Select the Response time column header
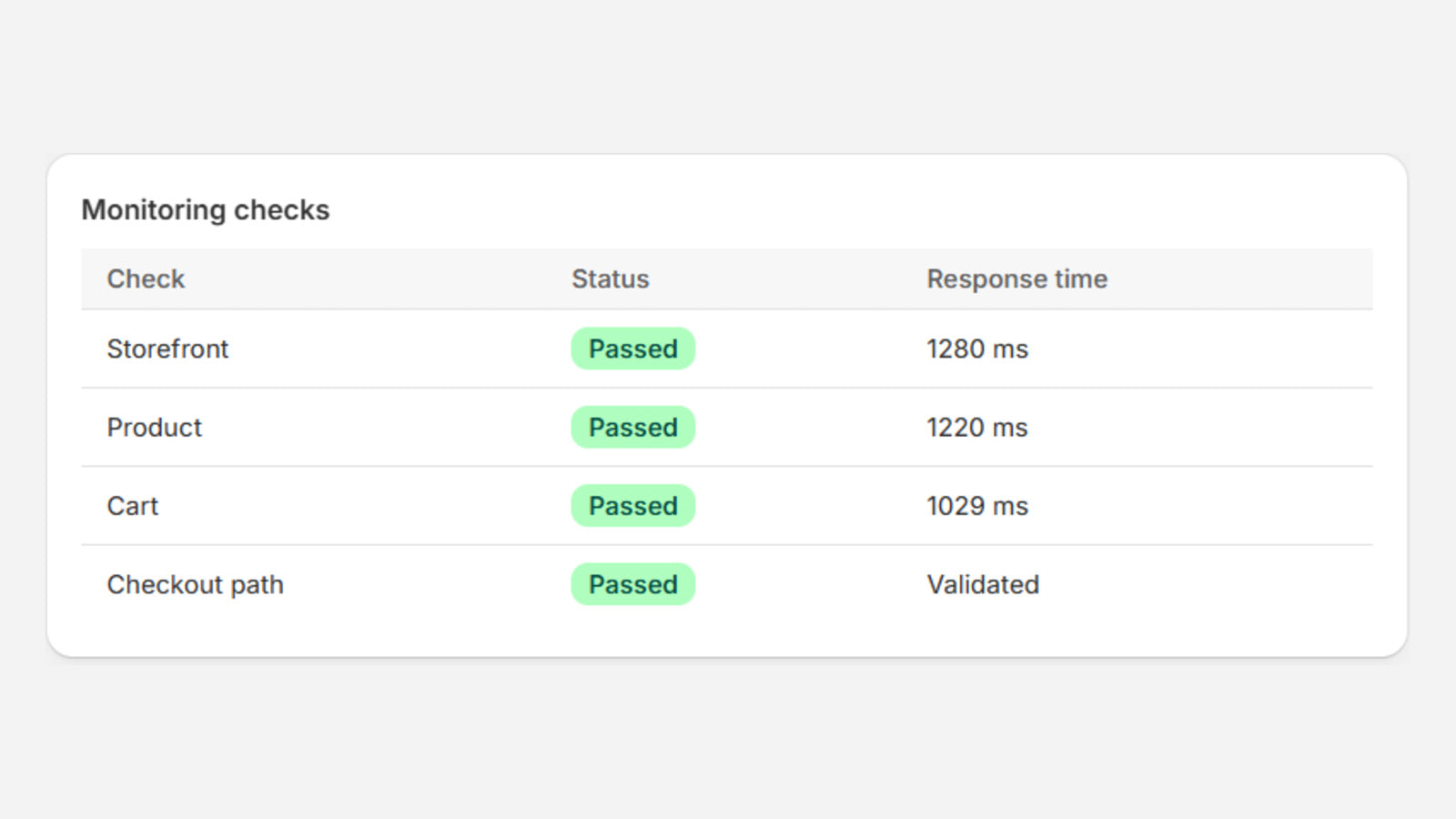Screen dimensions: 1456x819 (1017, 278)
